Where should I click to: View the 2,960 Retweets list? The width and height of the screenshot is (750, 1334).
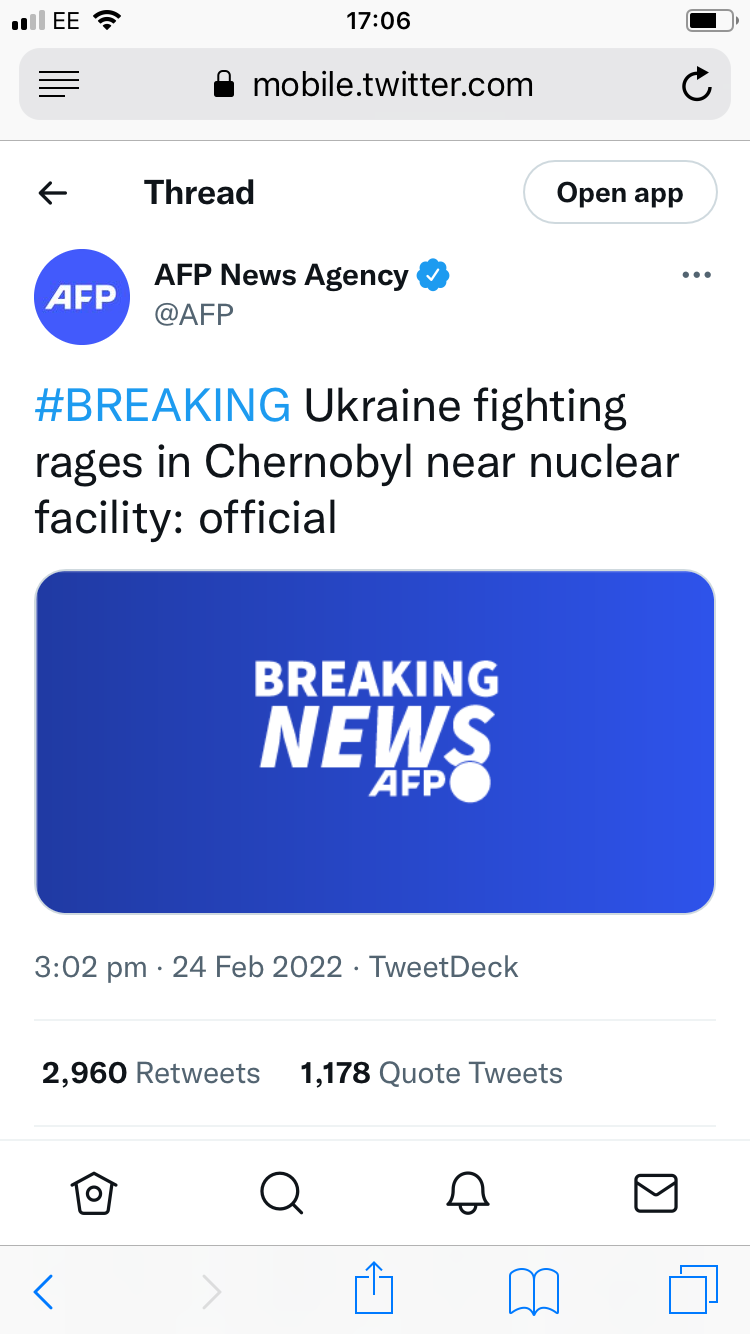(x=151, y=1073)
